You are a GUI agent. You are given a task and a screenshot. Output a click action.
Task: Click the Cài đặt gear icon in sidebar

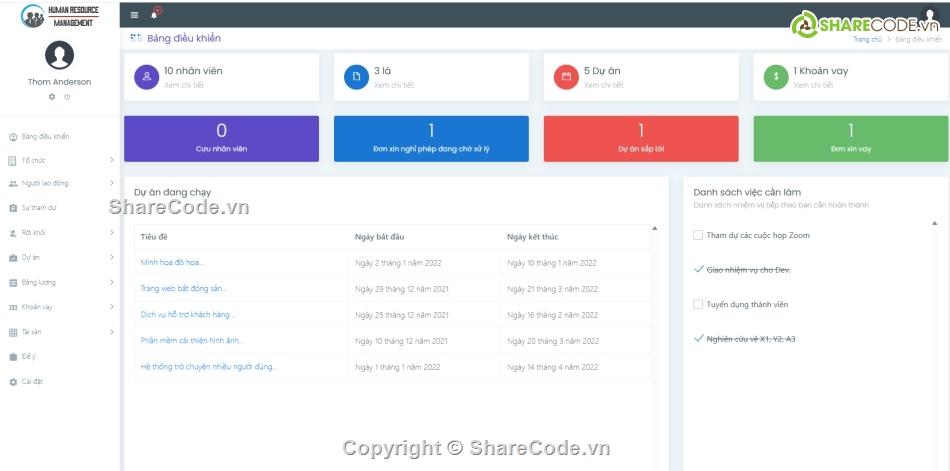tap(13, 382)
